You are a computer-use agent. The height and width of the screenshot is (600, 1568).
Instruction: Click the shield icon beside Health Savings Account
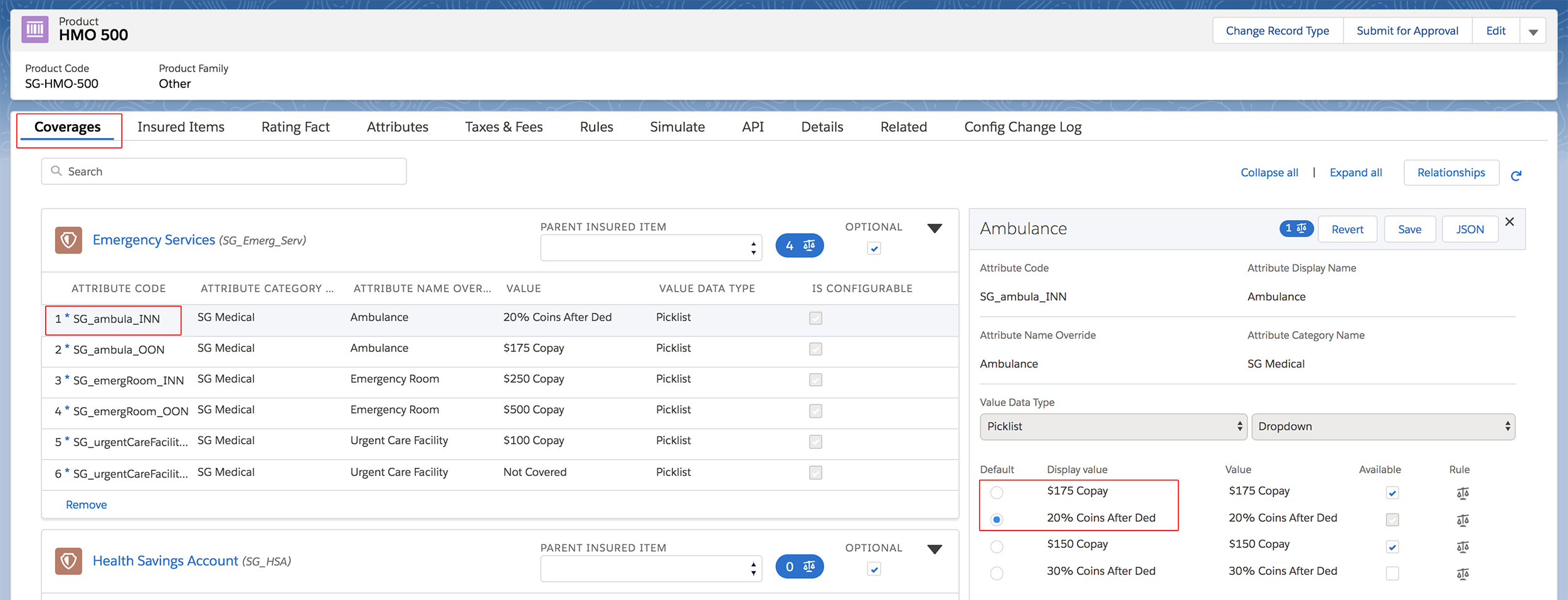[x=69, y=561]
